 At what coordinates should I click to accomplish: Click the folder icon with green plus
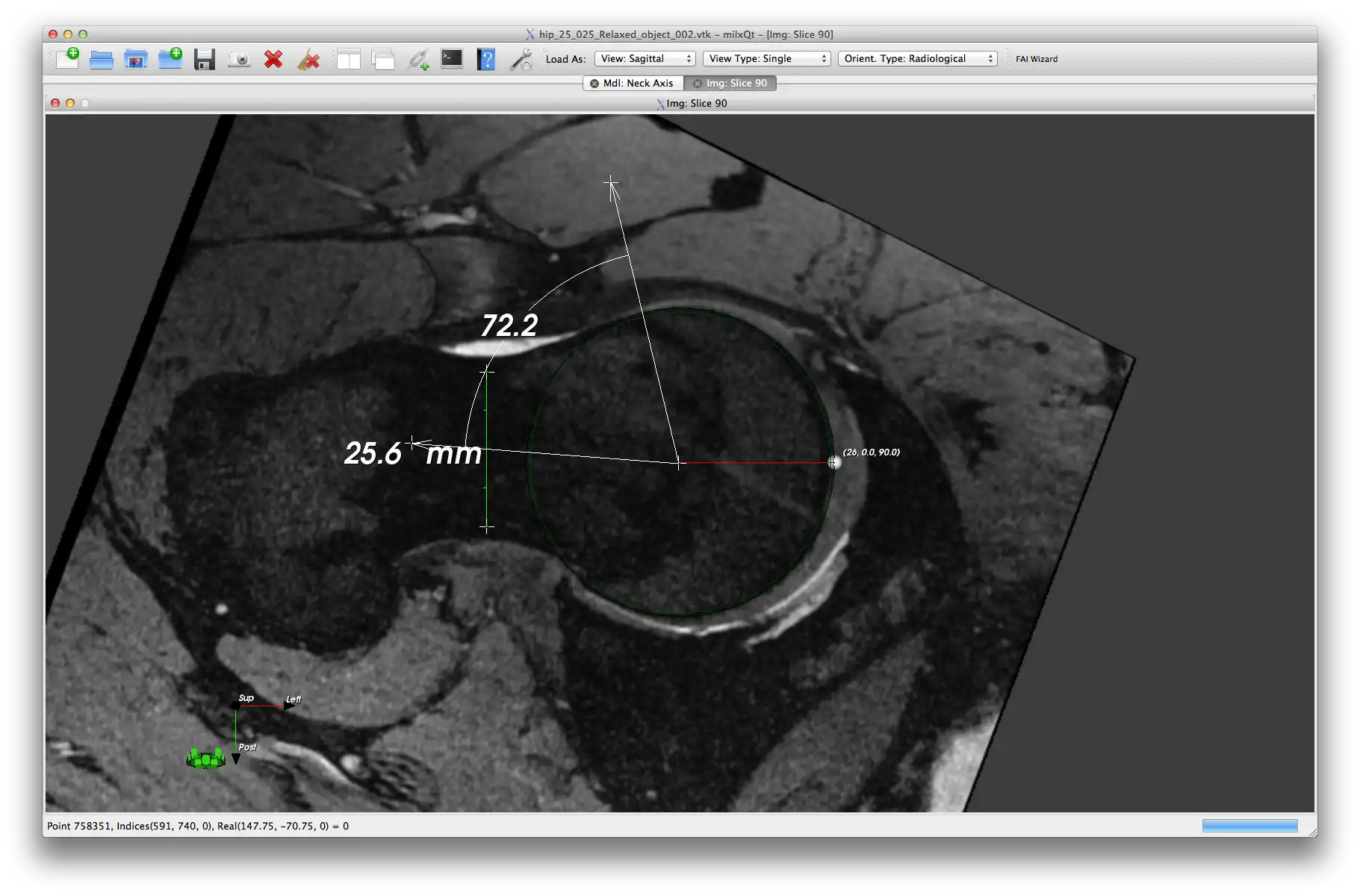[x=170, y=58]
